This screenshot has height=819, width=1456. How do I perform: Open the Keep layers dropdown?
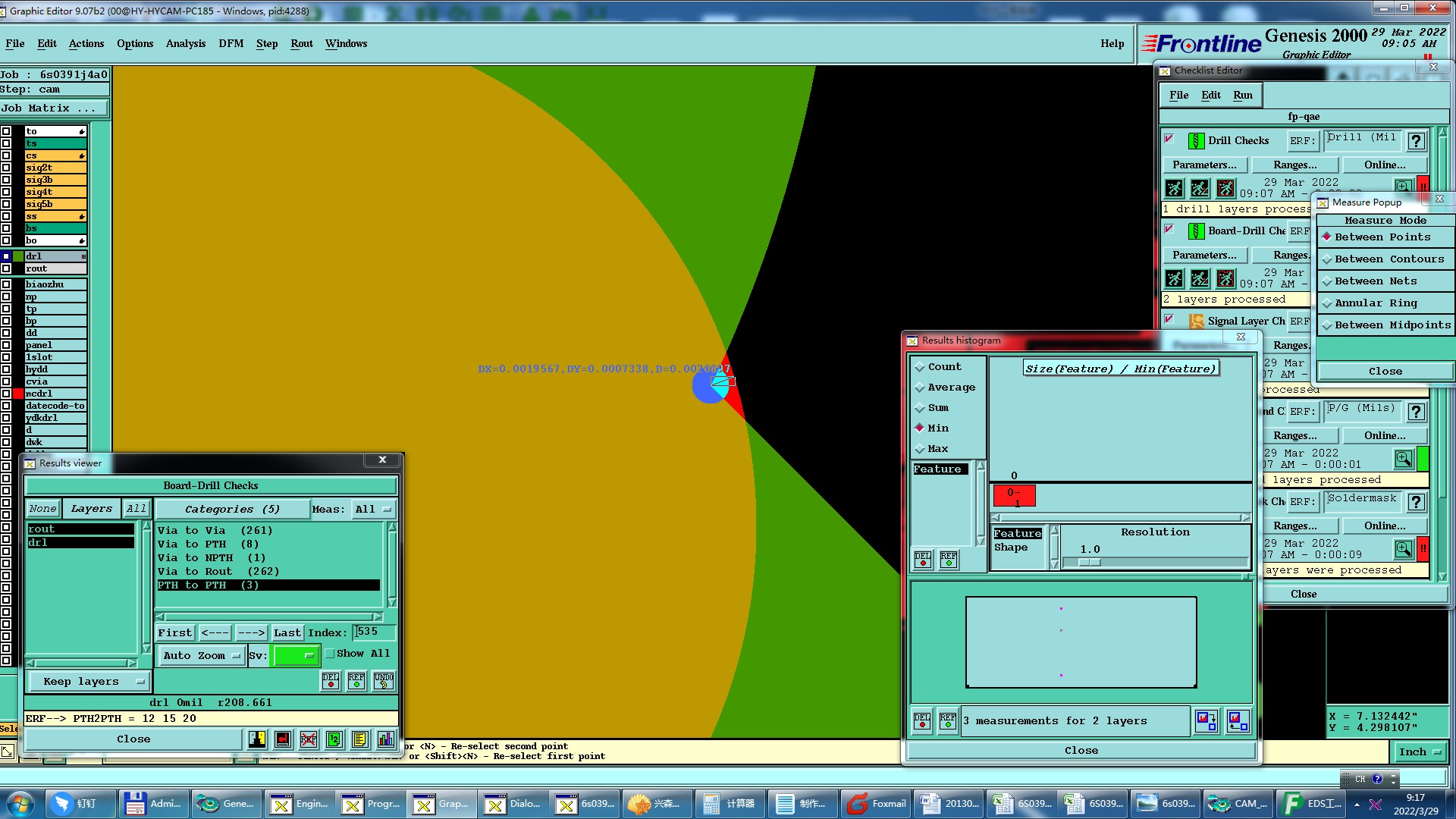(x=88, y=682)
